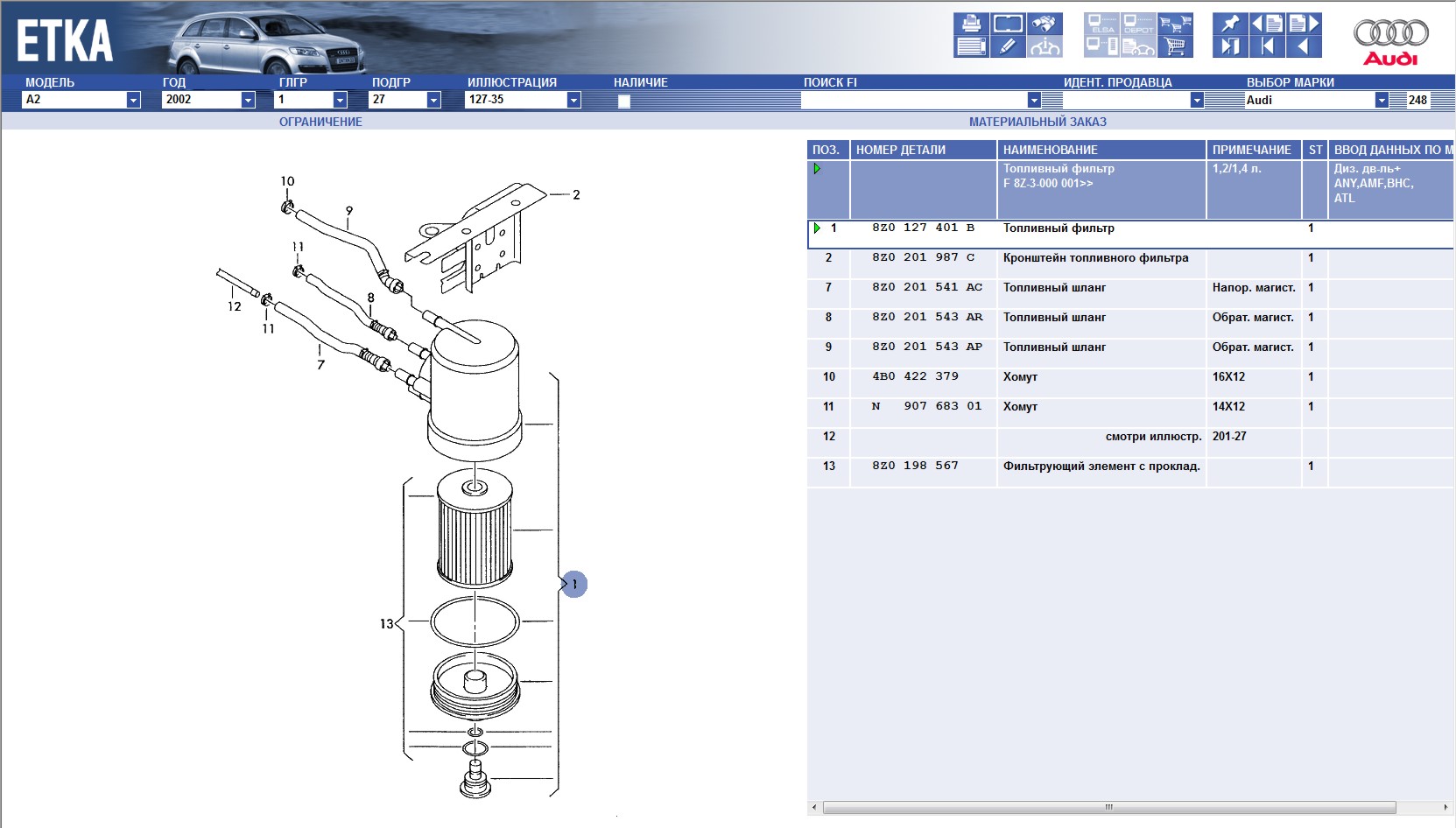Click the pushpin icon
The height and width of the screenshot is (828, 1456).
[1230, 24]
